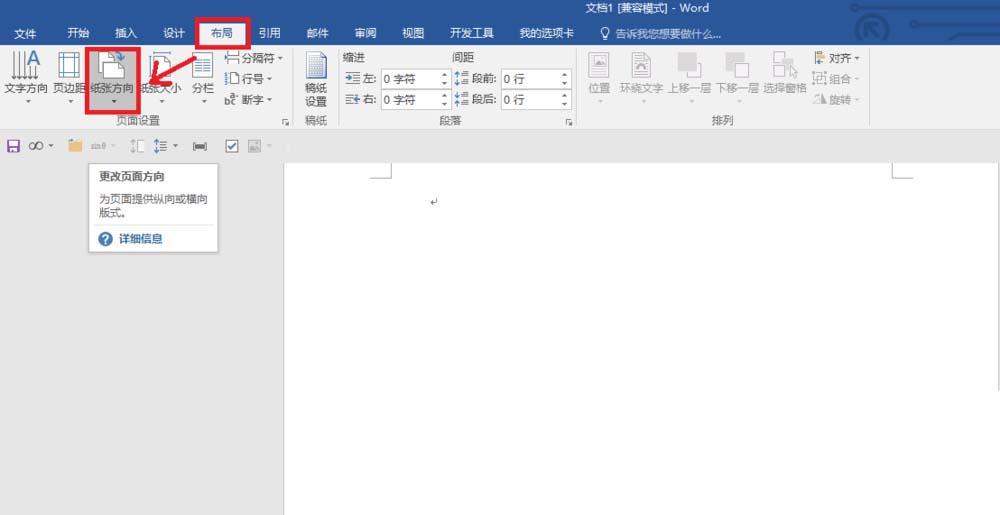Switch to the 邮件 mailings tab
Viewport: 1000px width, 515px height.
tap(318, 33)
